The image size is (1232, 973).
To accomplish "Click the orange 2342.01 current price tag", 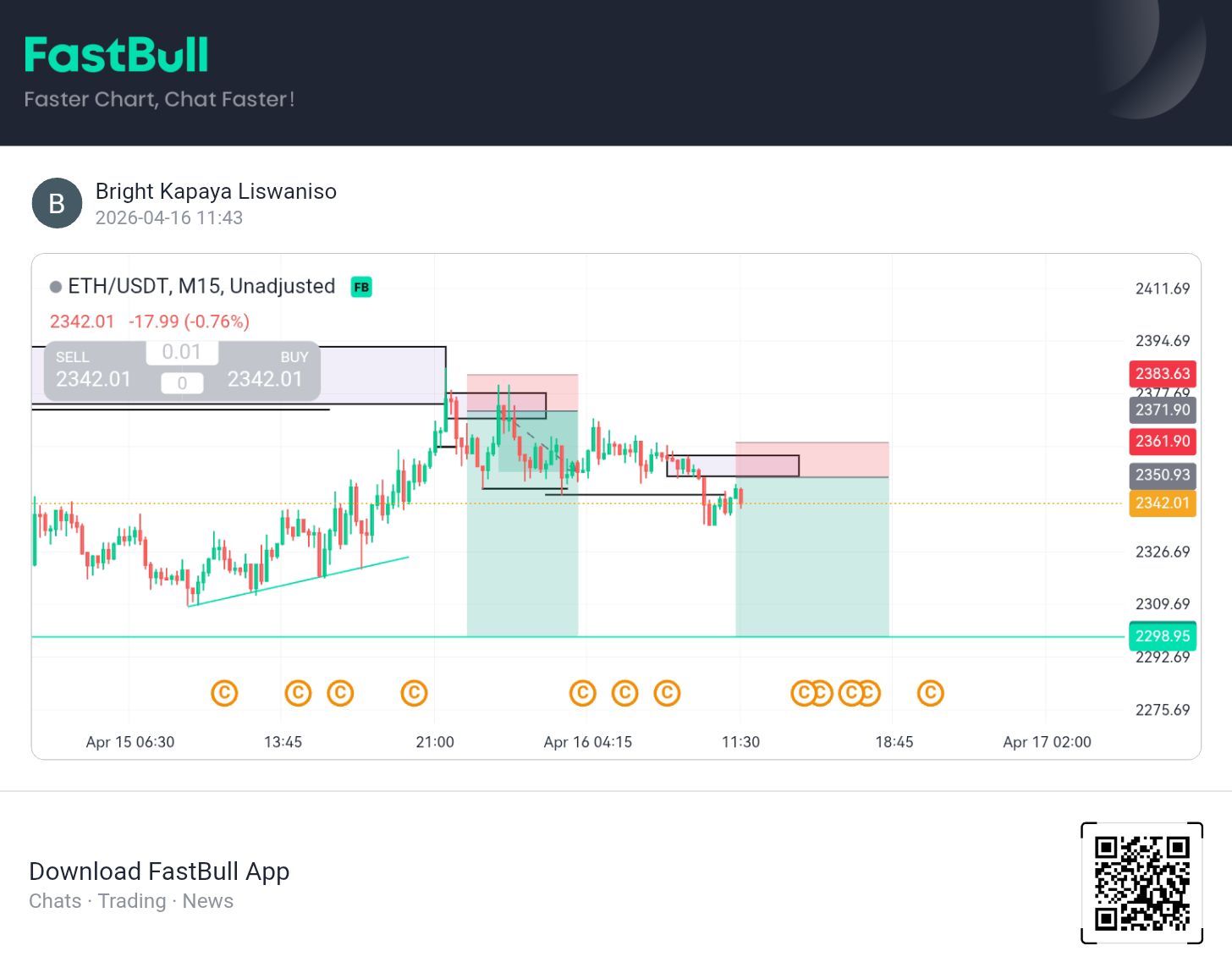I will [x=1162, y=503].
